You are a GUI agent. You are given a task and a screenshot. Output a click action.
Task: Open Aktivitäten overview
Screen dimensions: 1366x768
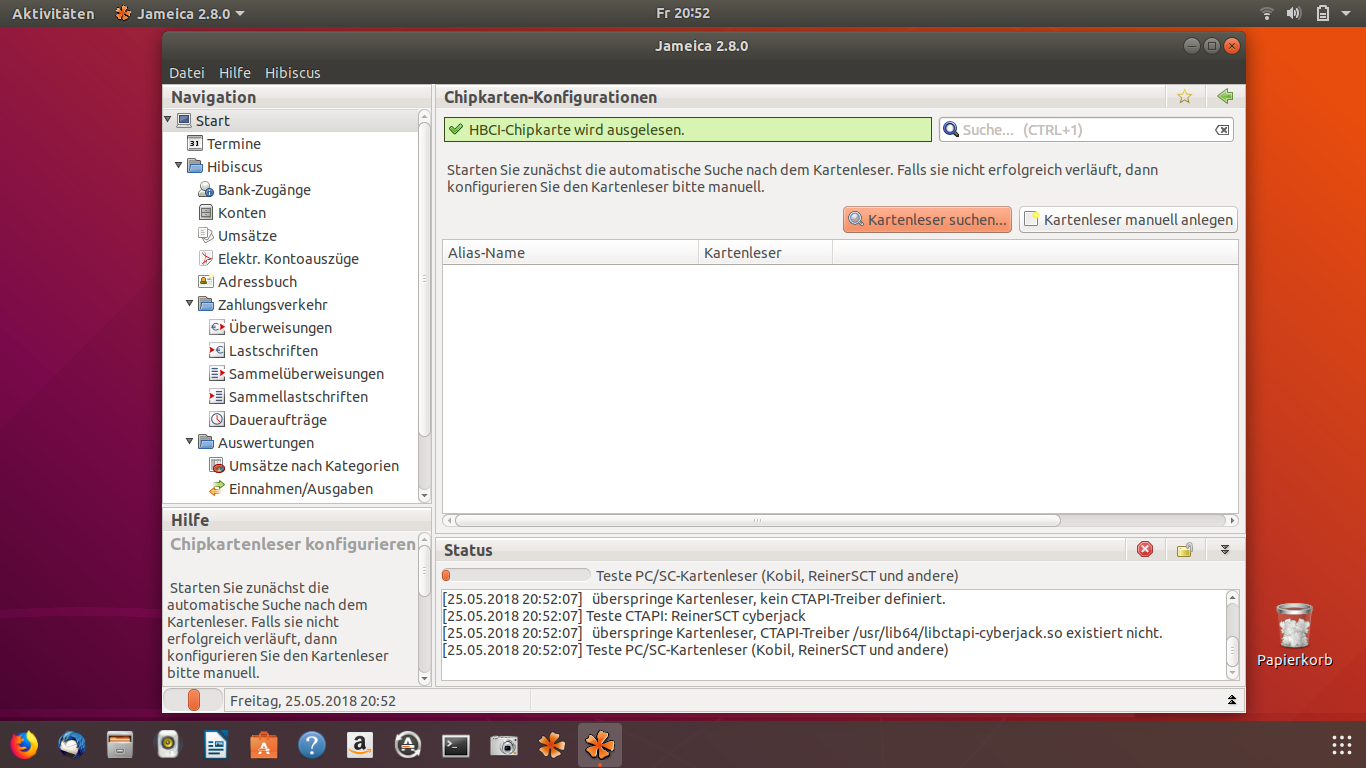[x=53, y=14]
